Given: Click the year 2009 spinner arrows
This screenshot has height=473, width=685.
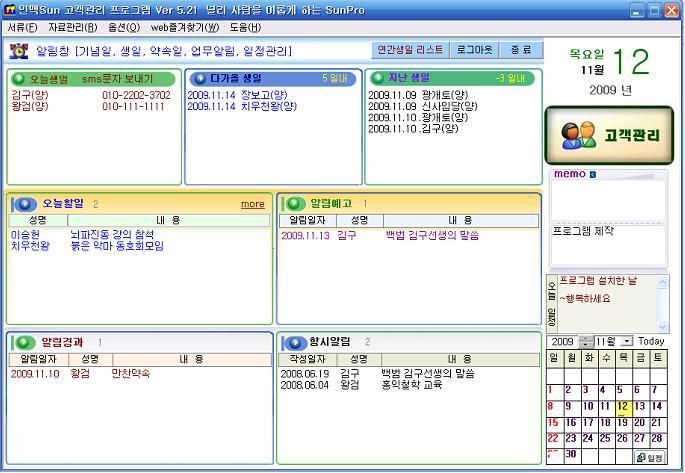Looking at the screenshot, I should tap(585, 342).
